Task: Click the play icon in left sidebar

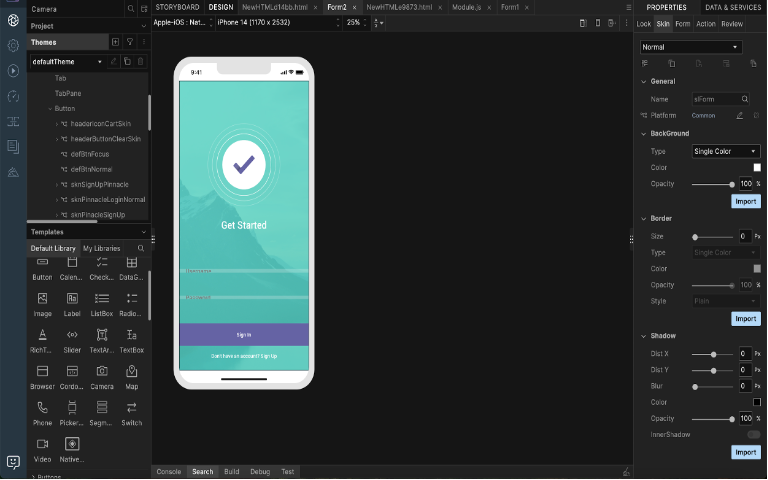Action: point(13,71)
